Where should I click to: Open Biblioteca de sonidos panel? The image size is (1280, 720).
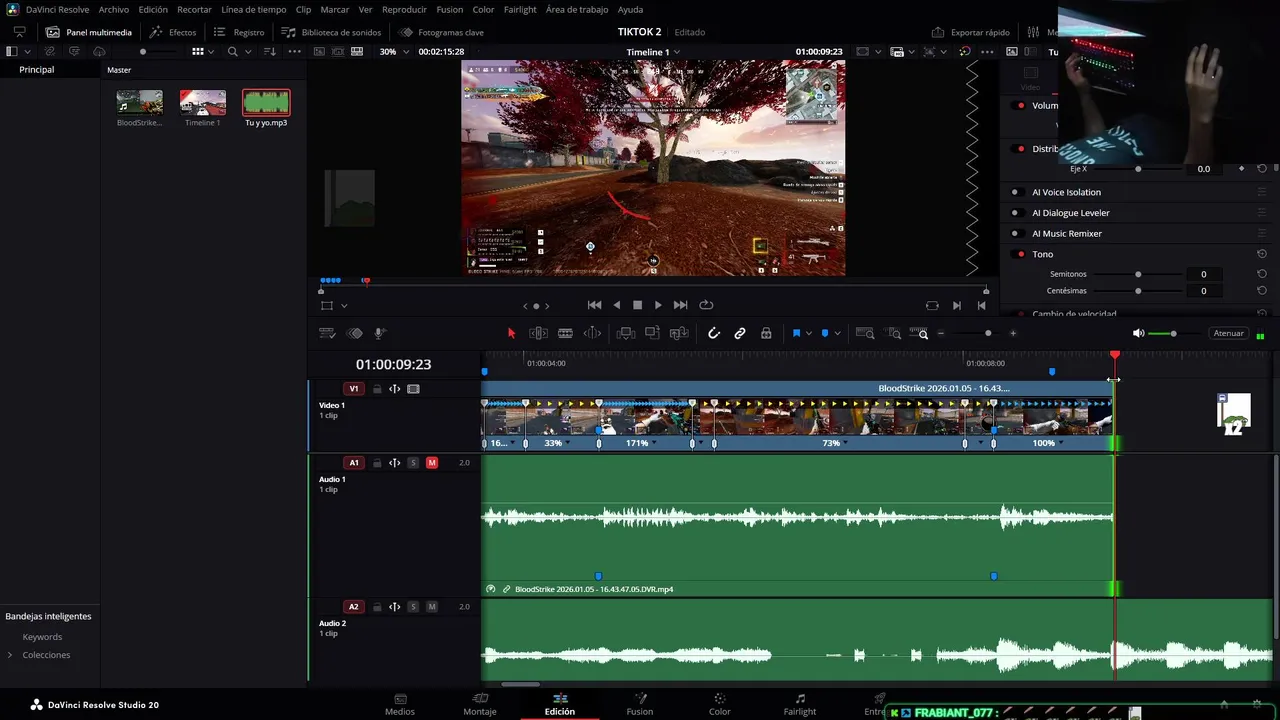(x=331, y=32)
